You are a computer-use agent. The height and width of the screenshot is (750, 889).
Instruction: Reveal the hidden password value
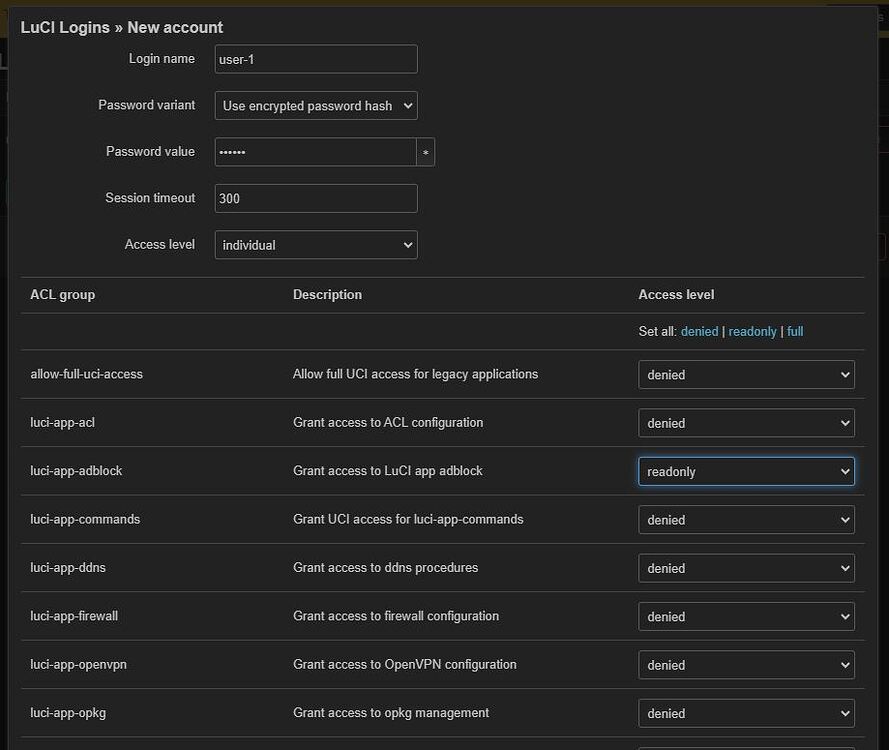425,152
